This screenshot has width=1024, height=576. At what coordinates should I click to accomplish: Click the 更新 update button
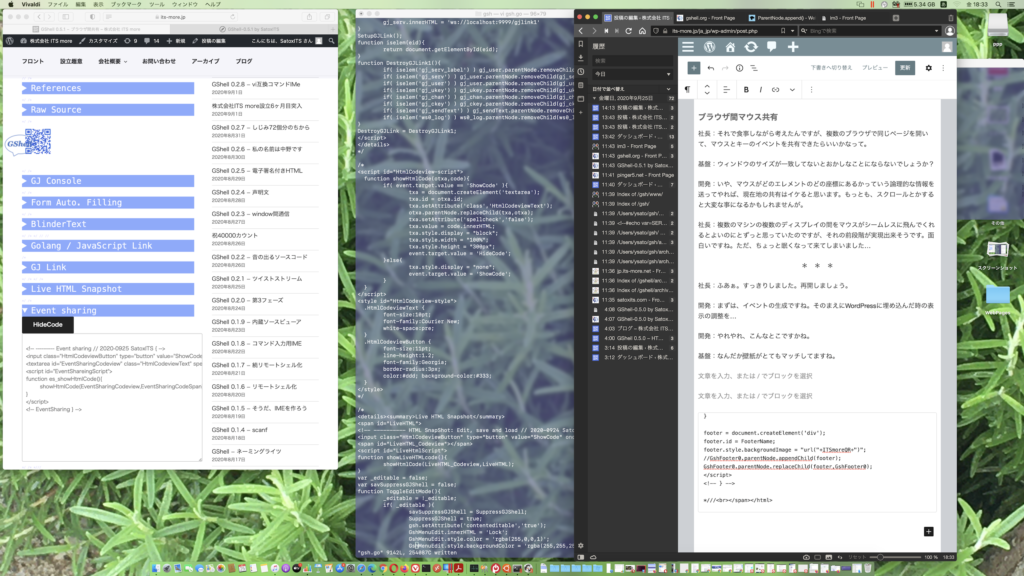(905, 68)
